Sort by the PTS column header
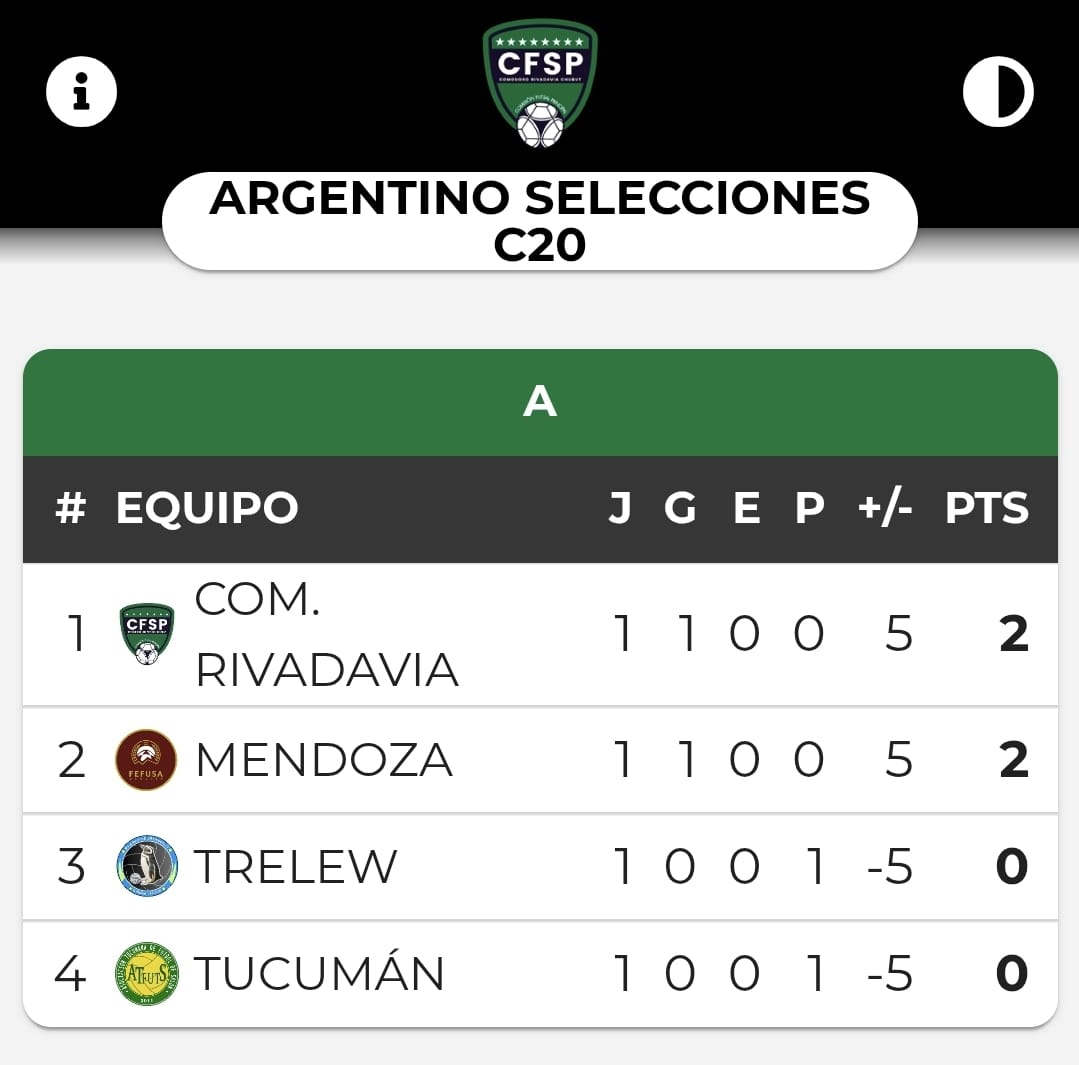This screenshot has width=1079, height=1065. [x=986, y=508]
